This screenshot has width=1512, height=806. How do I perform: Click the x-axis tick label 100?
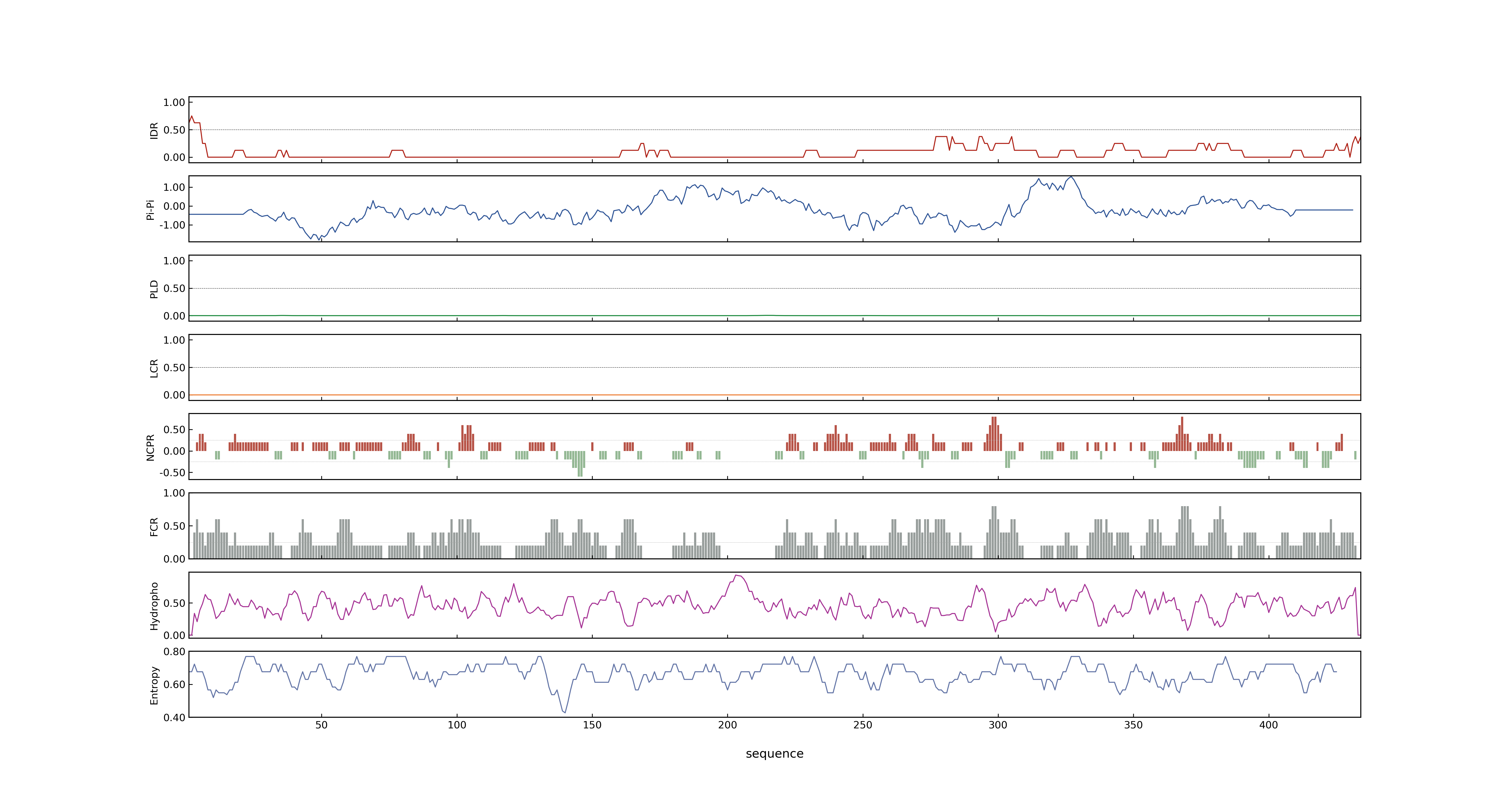(x=457, y=725)
